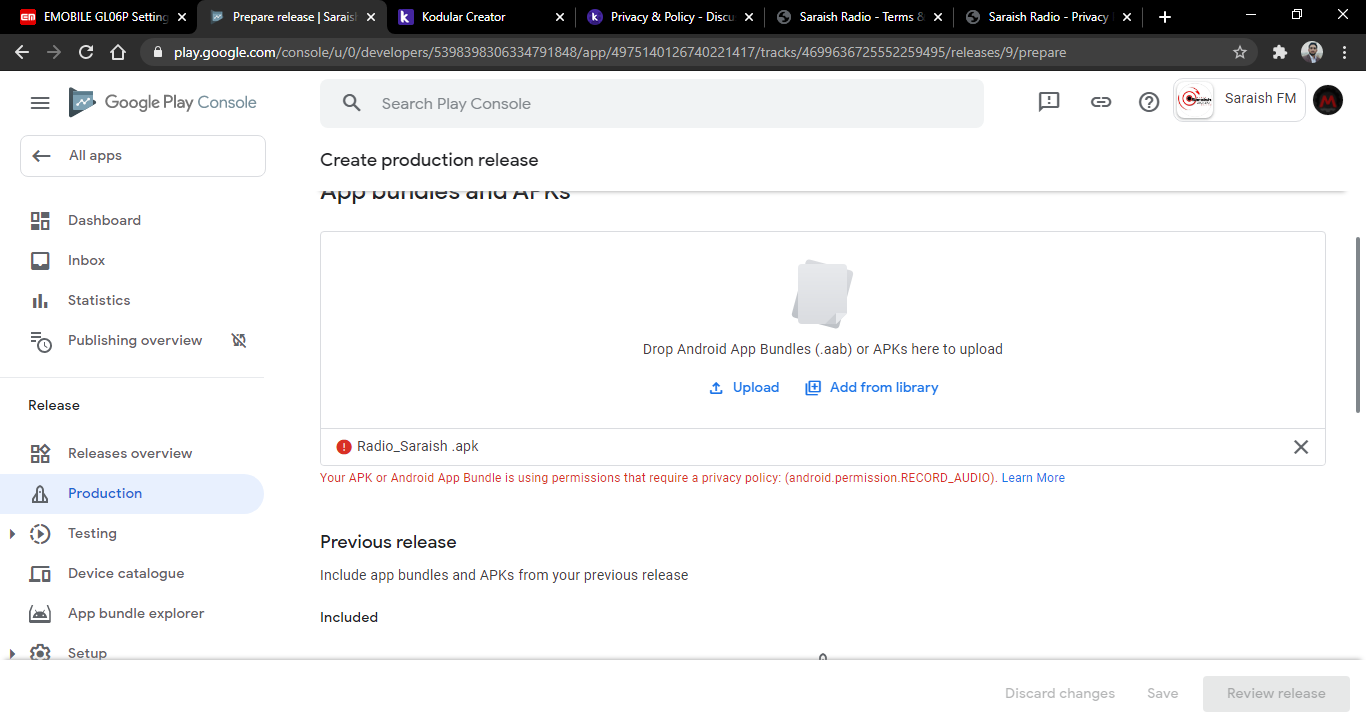Open the Chrome profile avatar
1366x728 pixels.
tap(1312, 52)
